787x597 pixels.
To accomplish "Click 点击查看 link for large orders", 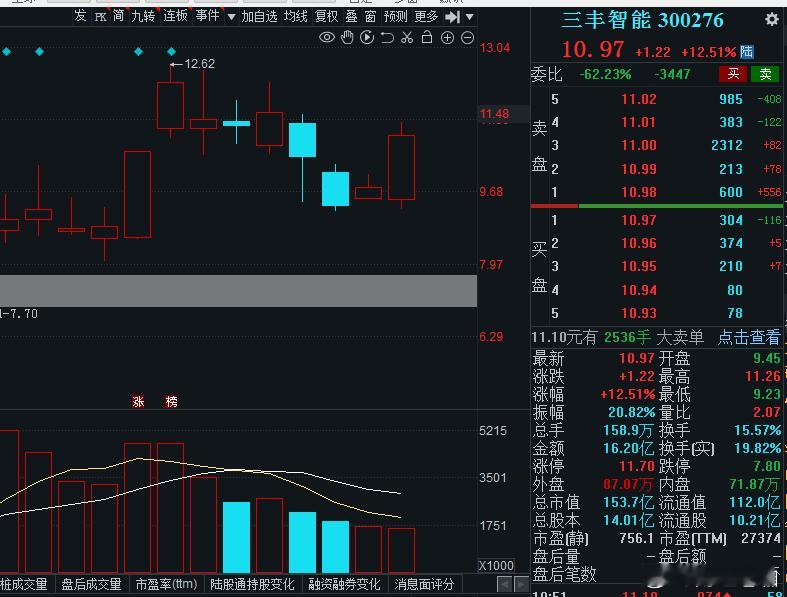I will [749, 337].
